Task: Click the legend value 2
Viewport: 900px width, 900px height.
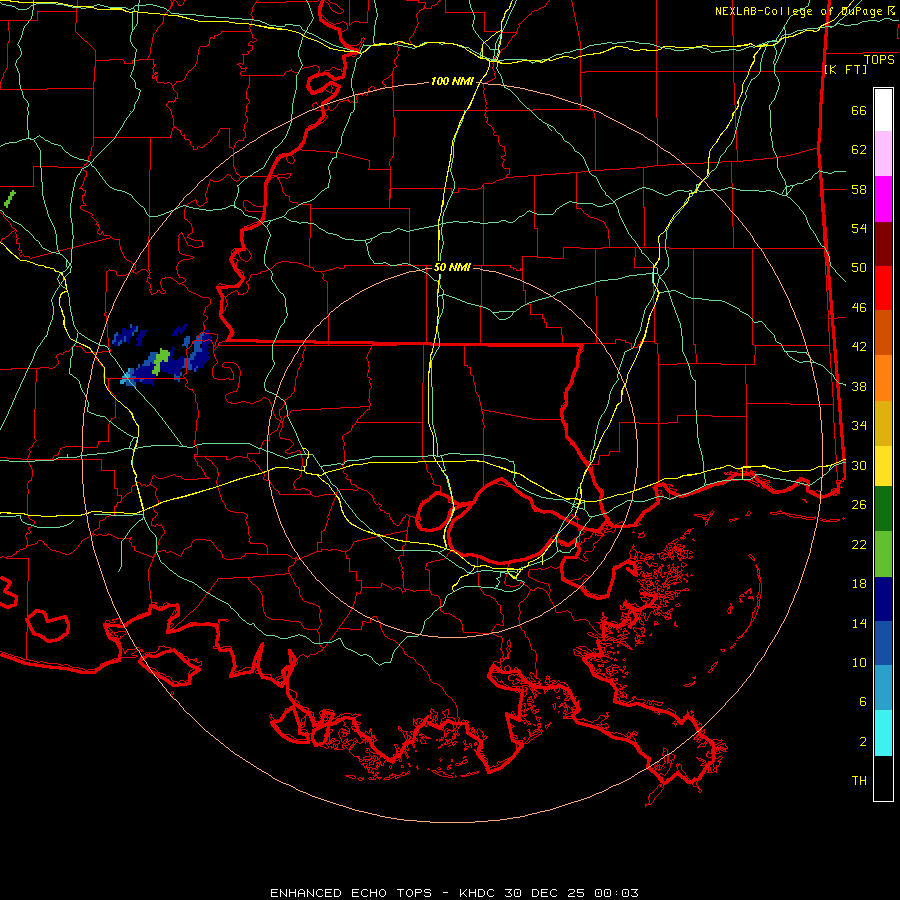Action: tap(863, 742)
